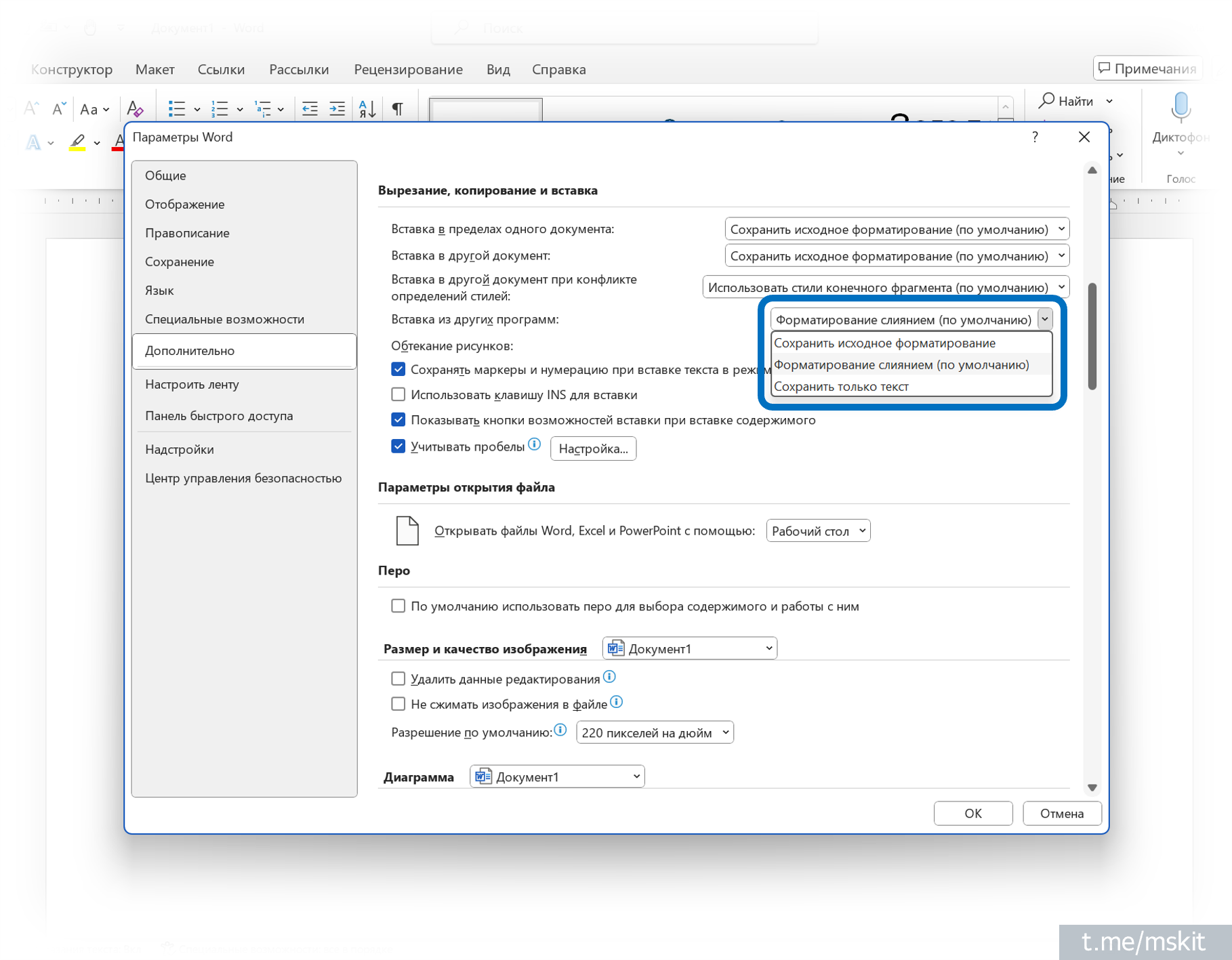Open Центр управления безопасностью category
Viewport: 1232px width, 960px height.
coord(244,478)
